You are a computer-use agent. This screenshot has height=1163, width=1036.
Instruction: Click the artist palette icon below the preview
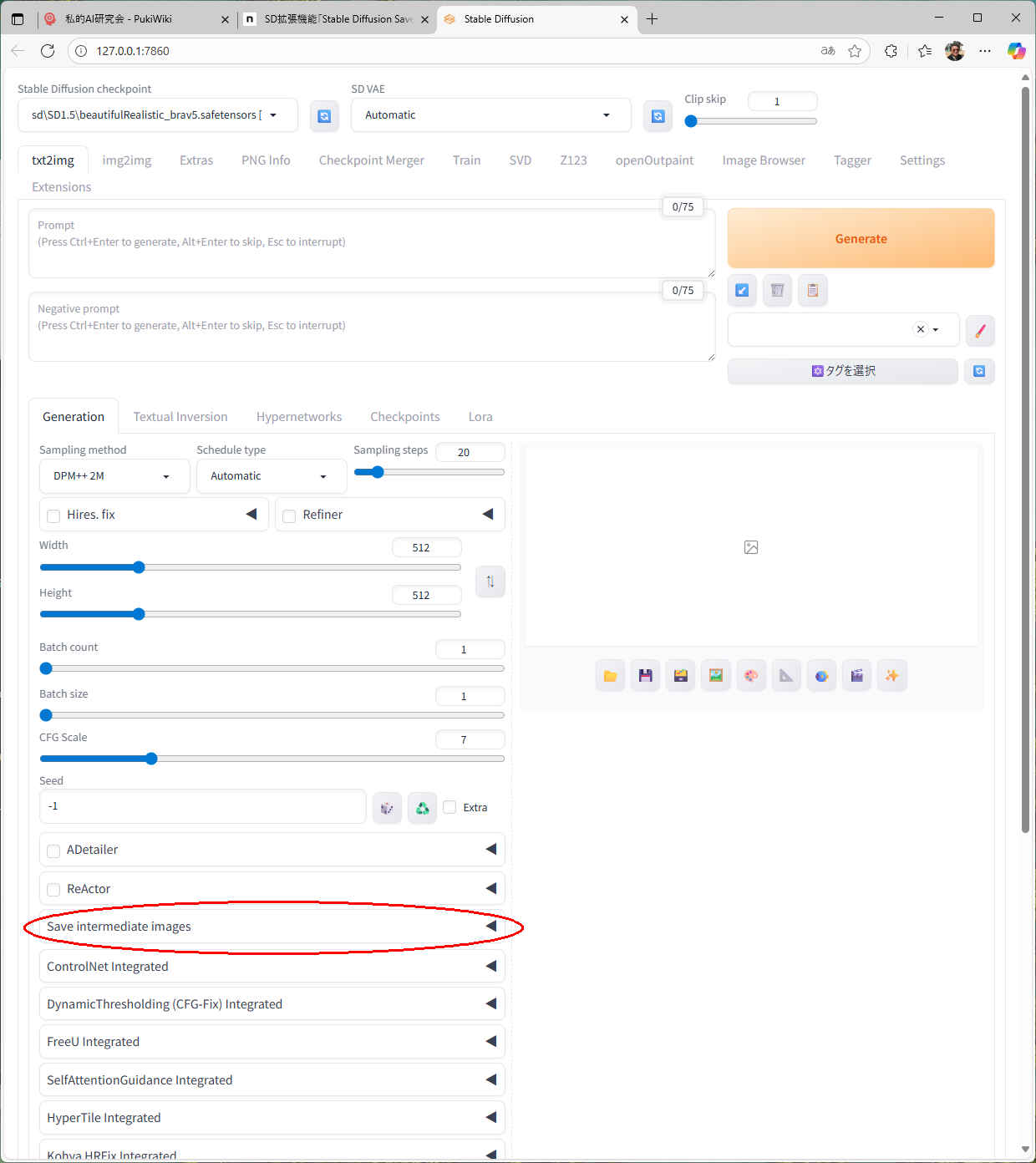point(751,676)
